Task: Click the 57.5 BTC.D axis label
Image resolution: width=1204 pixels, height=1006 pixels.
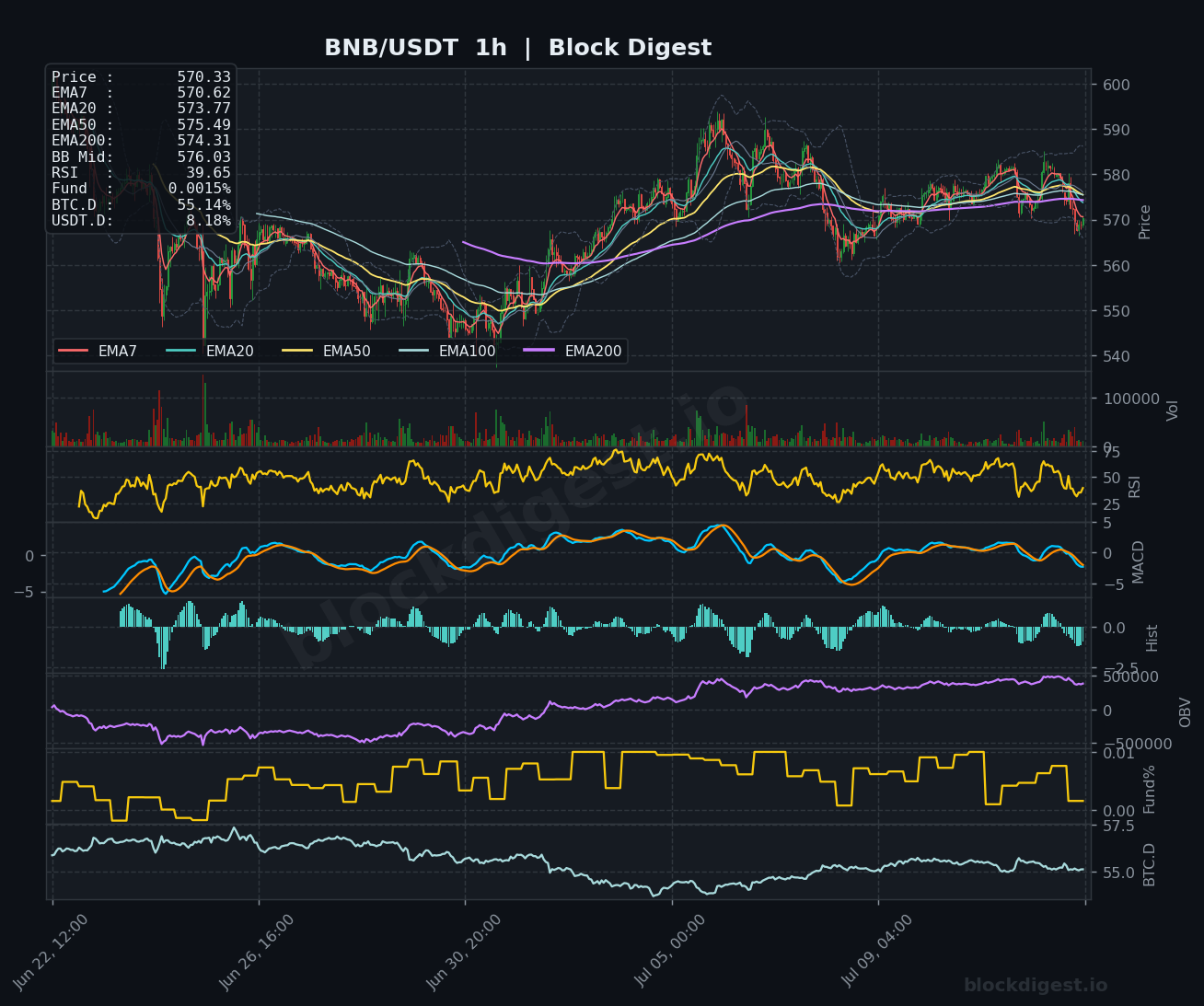Action: (1118, 826)
